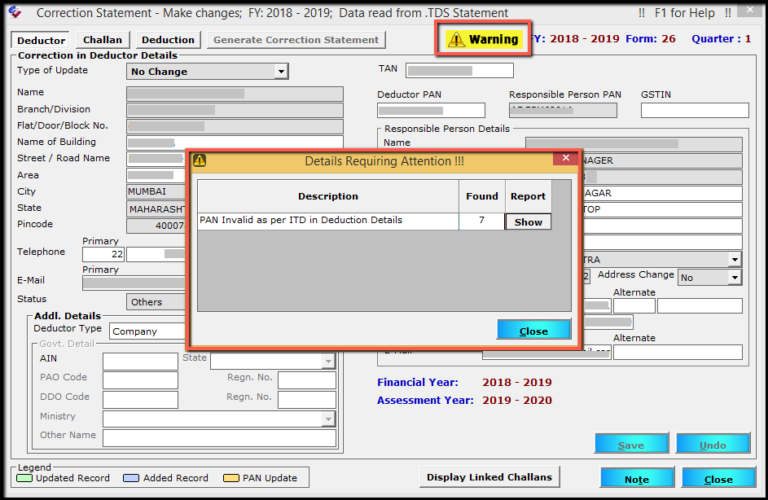Screen dimensions: 768x500
Task: Click the alert icon in the dialog title bar
Action: pos(199,160)
